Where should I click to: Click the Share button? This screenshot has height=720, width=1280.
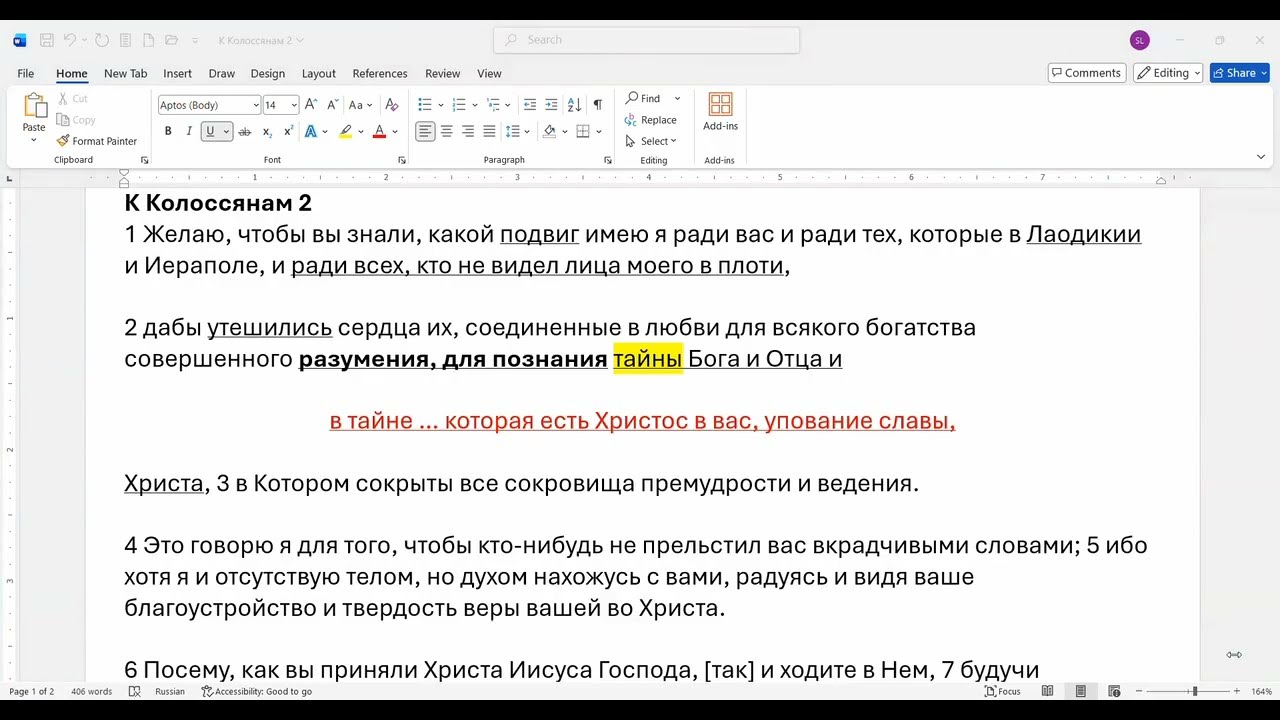1239,73
